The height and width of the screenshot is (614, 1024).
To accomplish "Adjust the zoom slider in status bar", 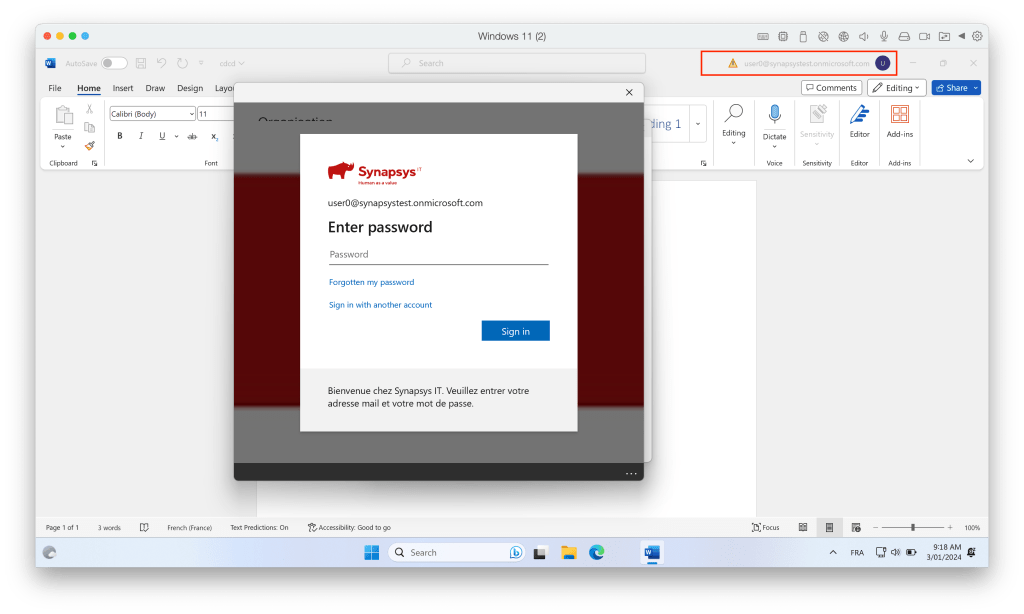I will (912, 527).
